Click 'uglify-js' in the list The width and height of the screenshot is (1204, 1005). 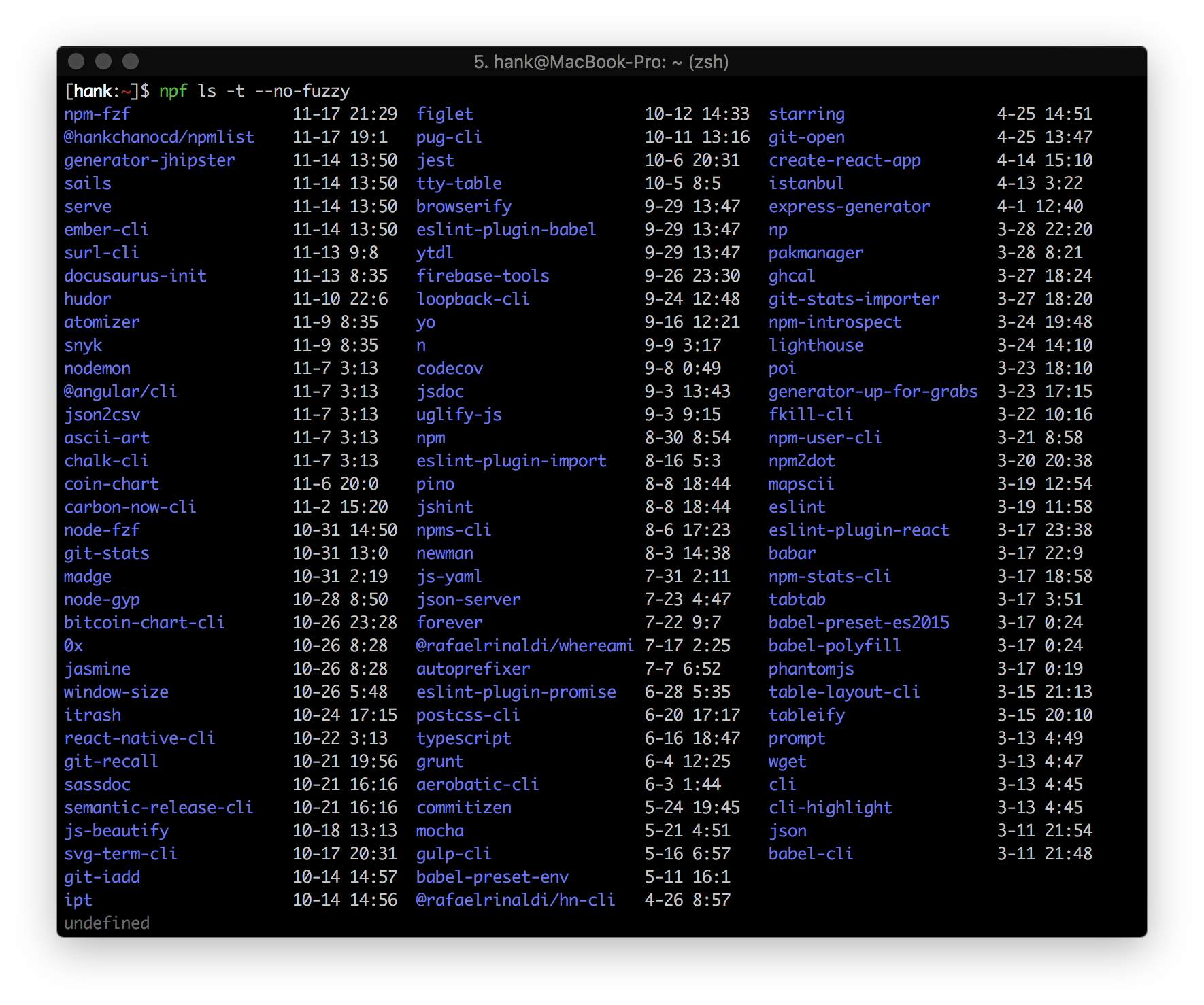pyautogui.click(x=459, y=415)
